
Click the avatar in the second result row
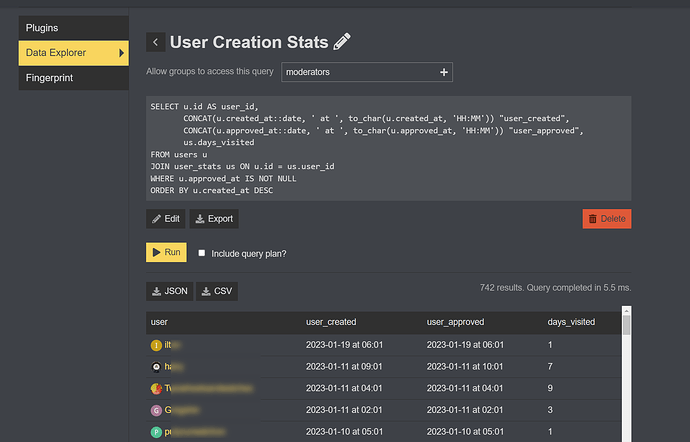point(156,367)
